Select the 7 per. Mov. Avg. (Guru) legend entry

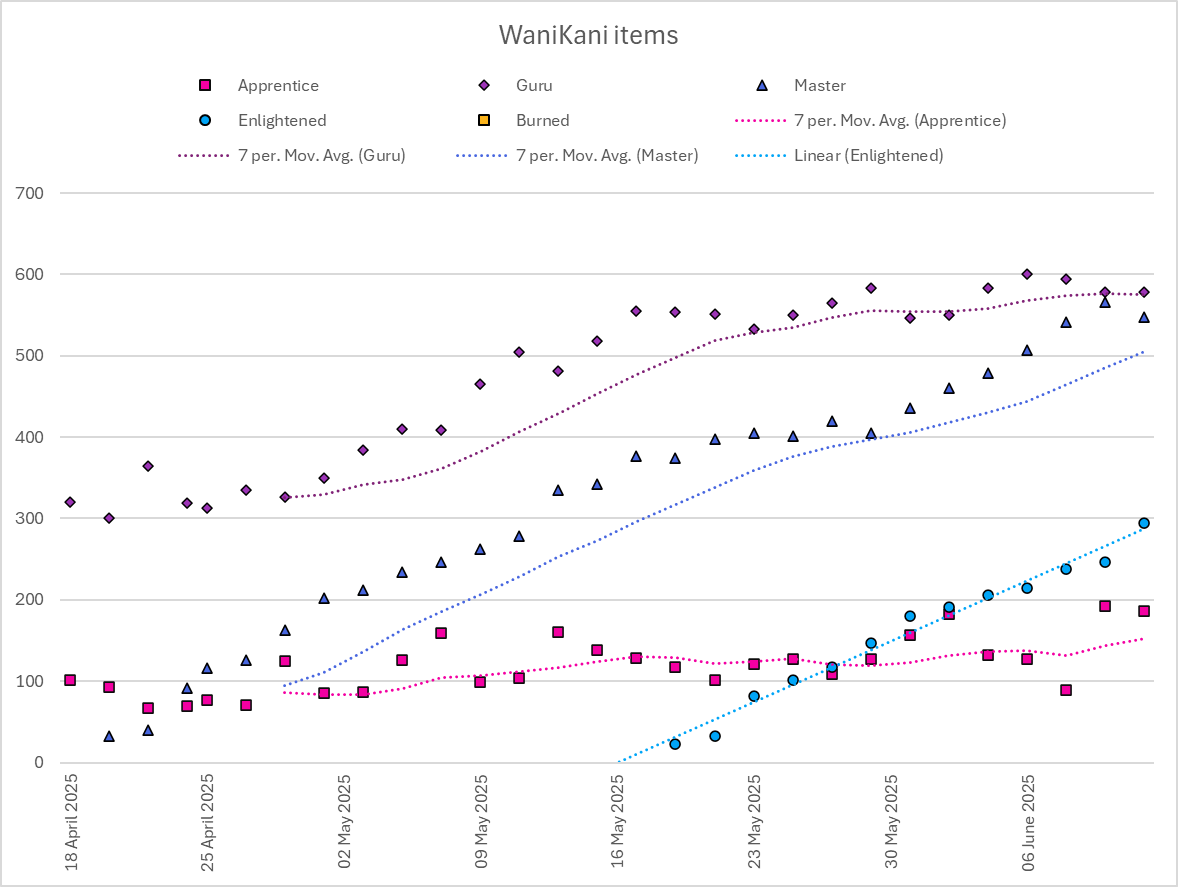point(292,155)
